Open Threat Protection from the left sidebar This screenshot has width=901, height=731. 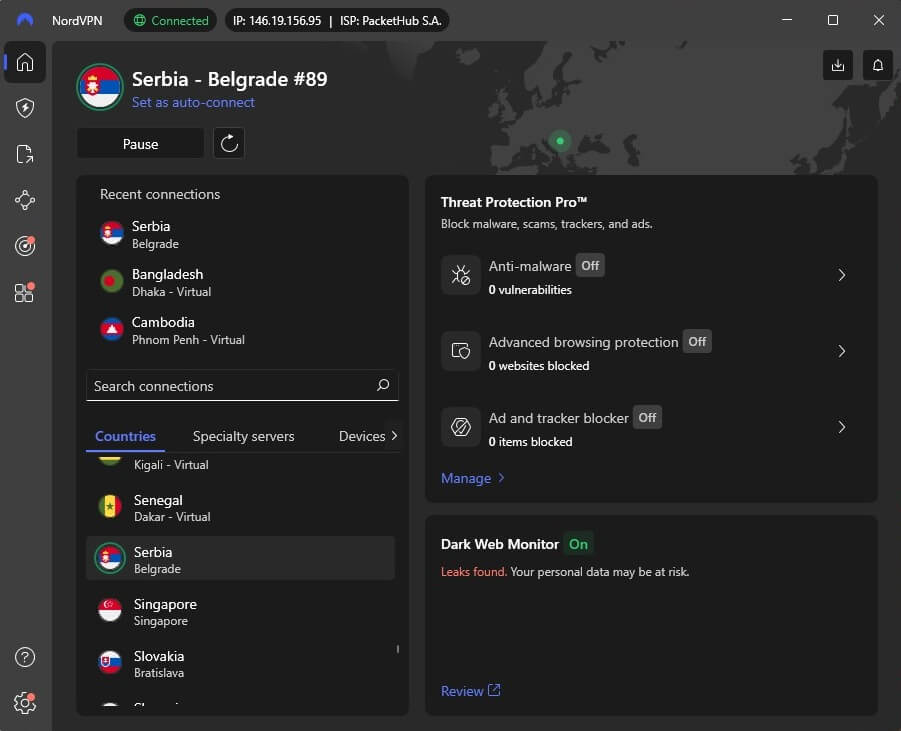[x=24, y=108]
